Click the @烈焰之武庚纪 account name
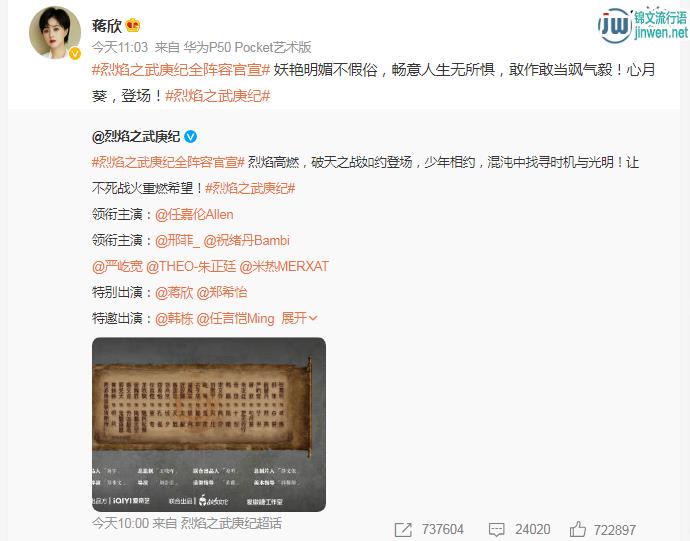 (136, 137)
